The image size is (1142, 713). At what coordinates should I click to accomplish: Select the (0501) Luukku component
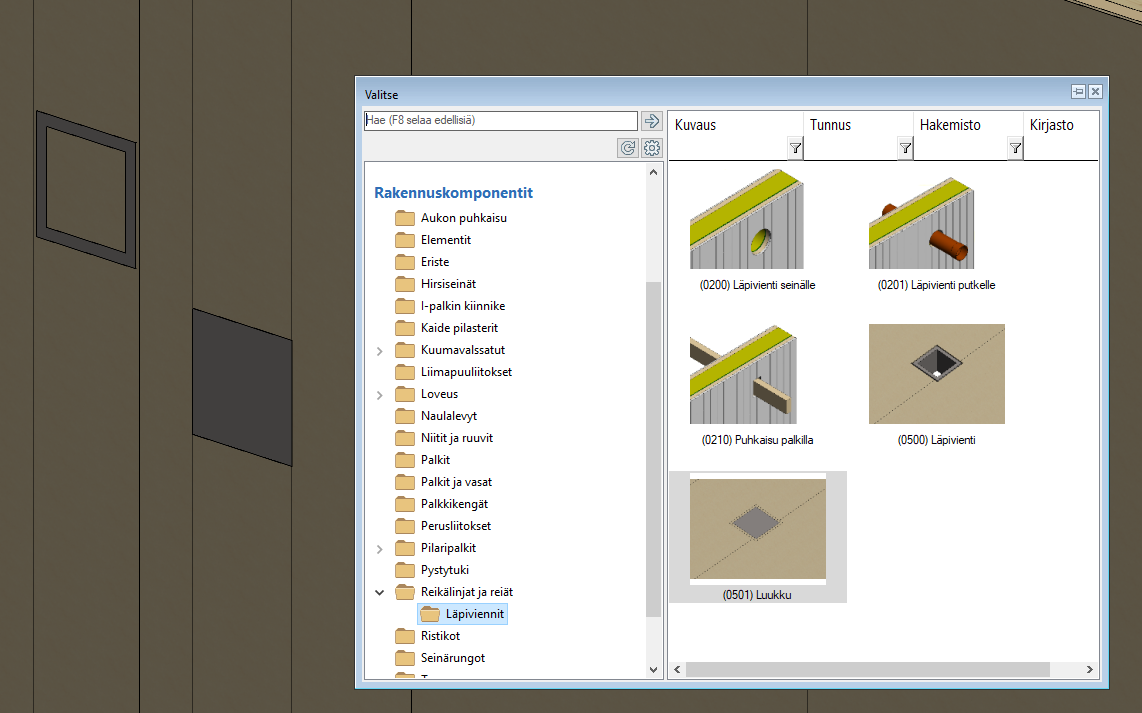(757, 530)
